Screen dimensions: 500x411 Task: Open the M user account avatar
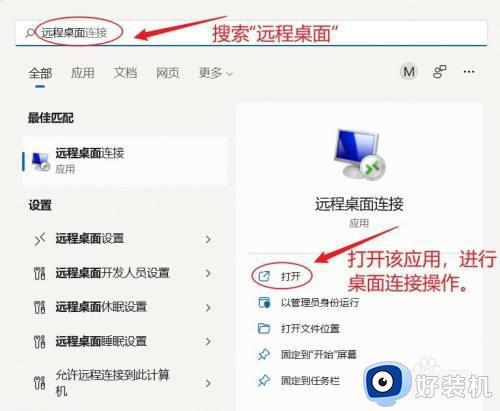click(x=409, y=72)
